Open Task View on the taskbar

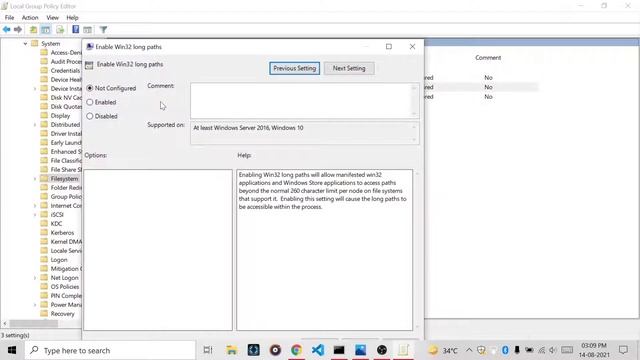coord(208,350)
